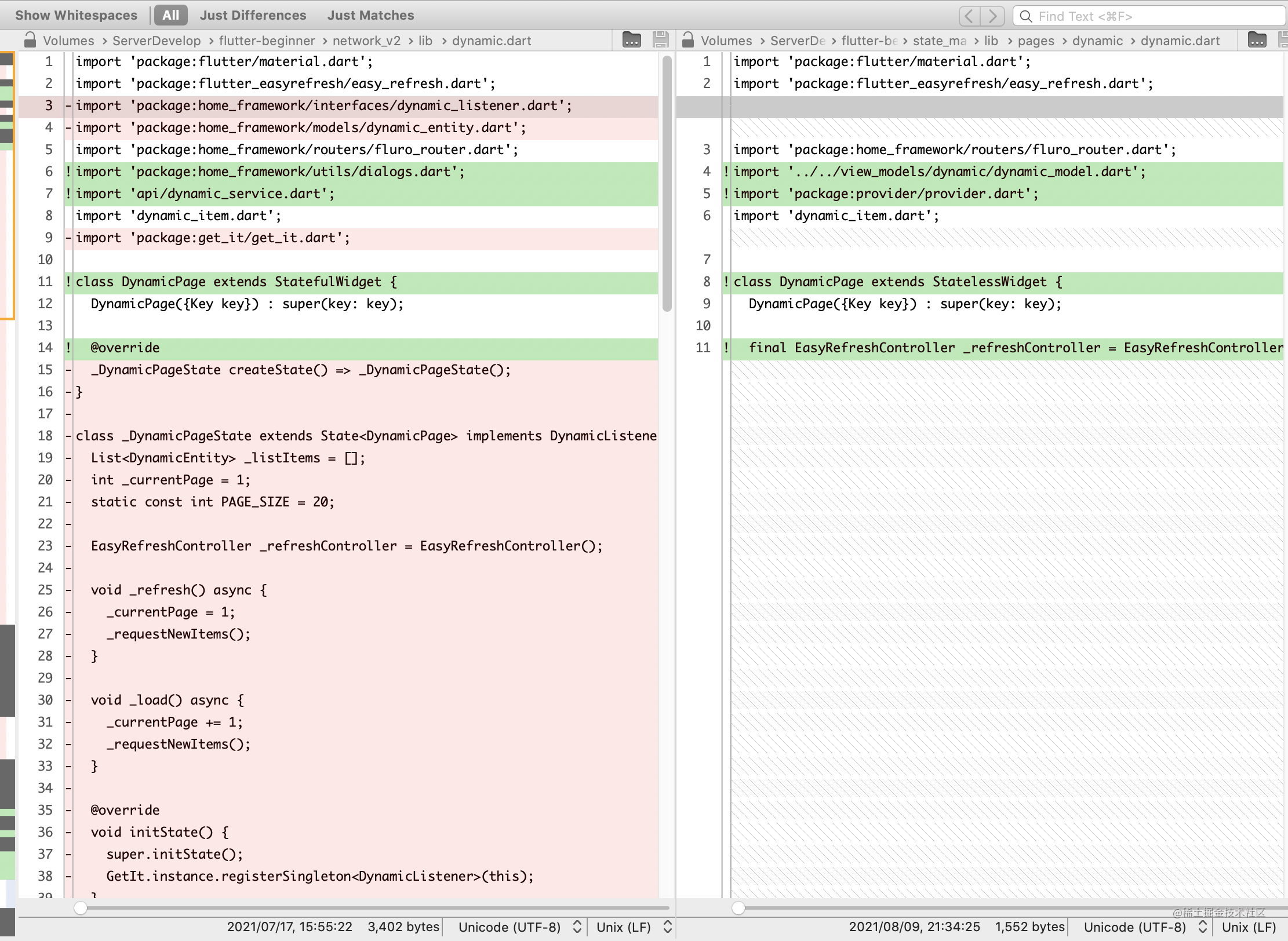This screenshot has width=1288, height=941.
Task: Open right pane Unicode (UTF-8) encoding dropdown
Action: pos(1145,927)
